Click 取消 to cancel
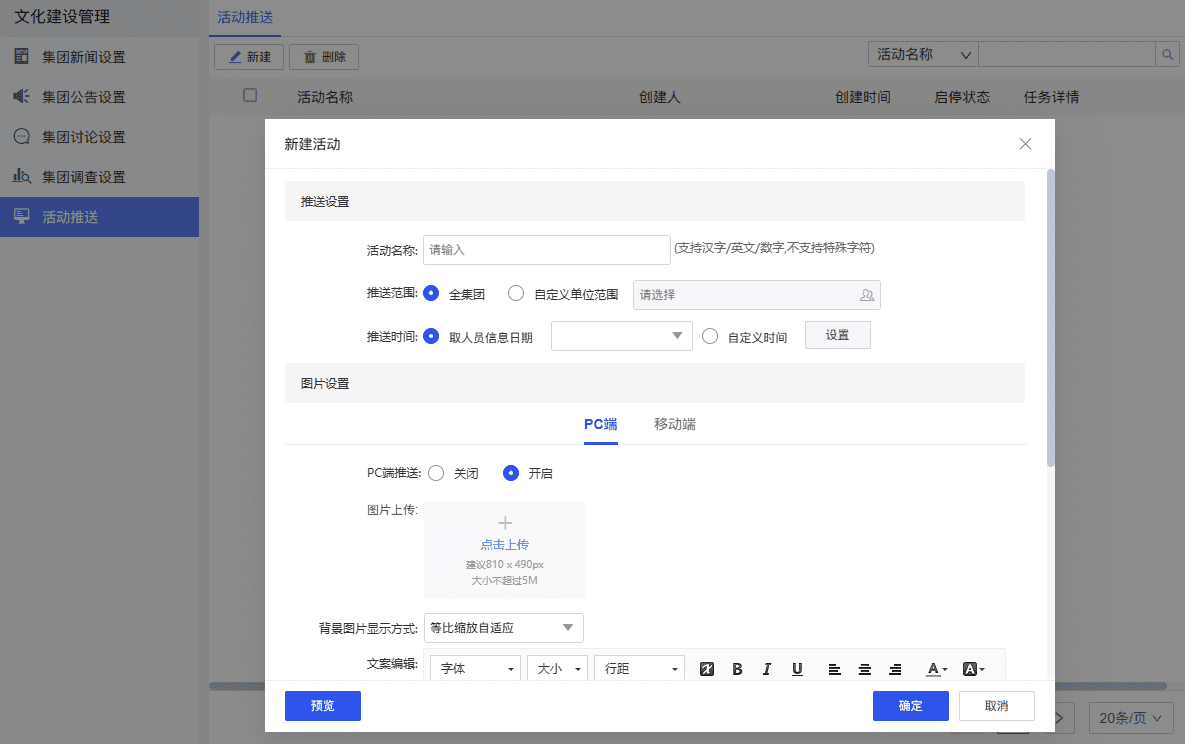 tap(997, 705)
